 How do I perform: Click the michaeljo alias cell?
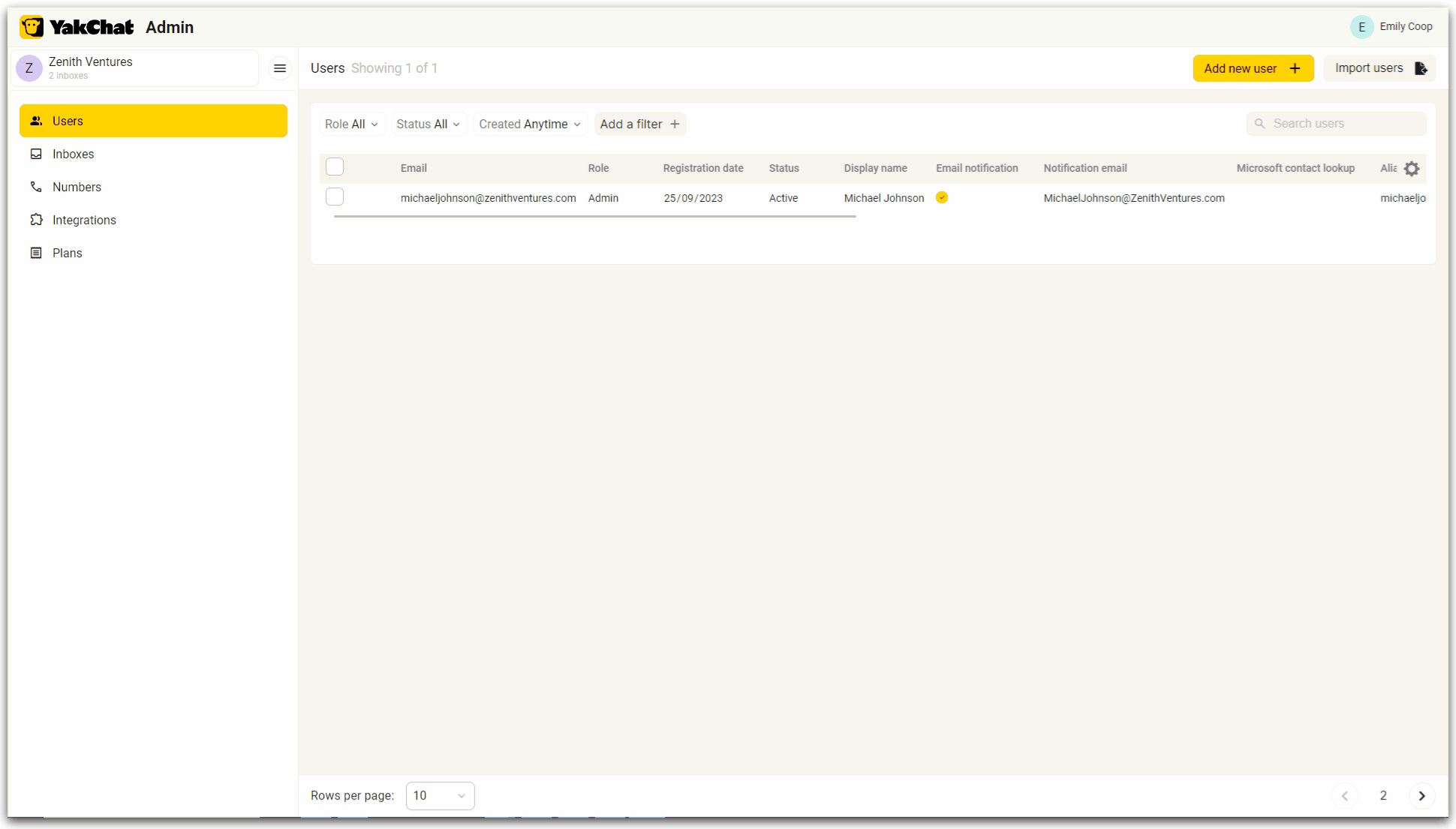coord(1403,198)
